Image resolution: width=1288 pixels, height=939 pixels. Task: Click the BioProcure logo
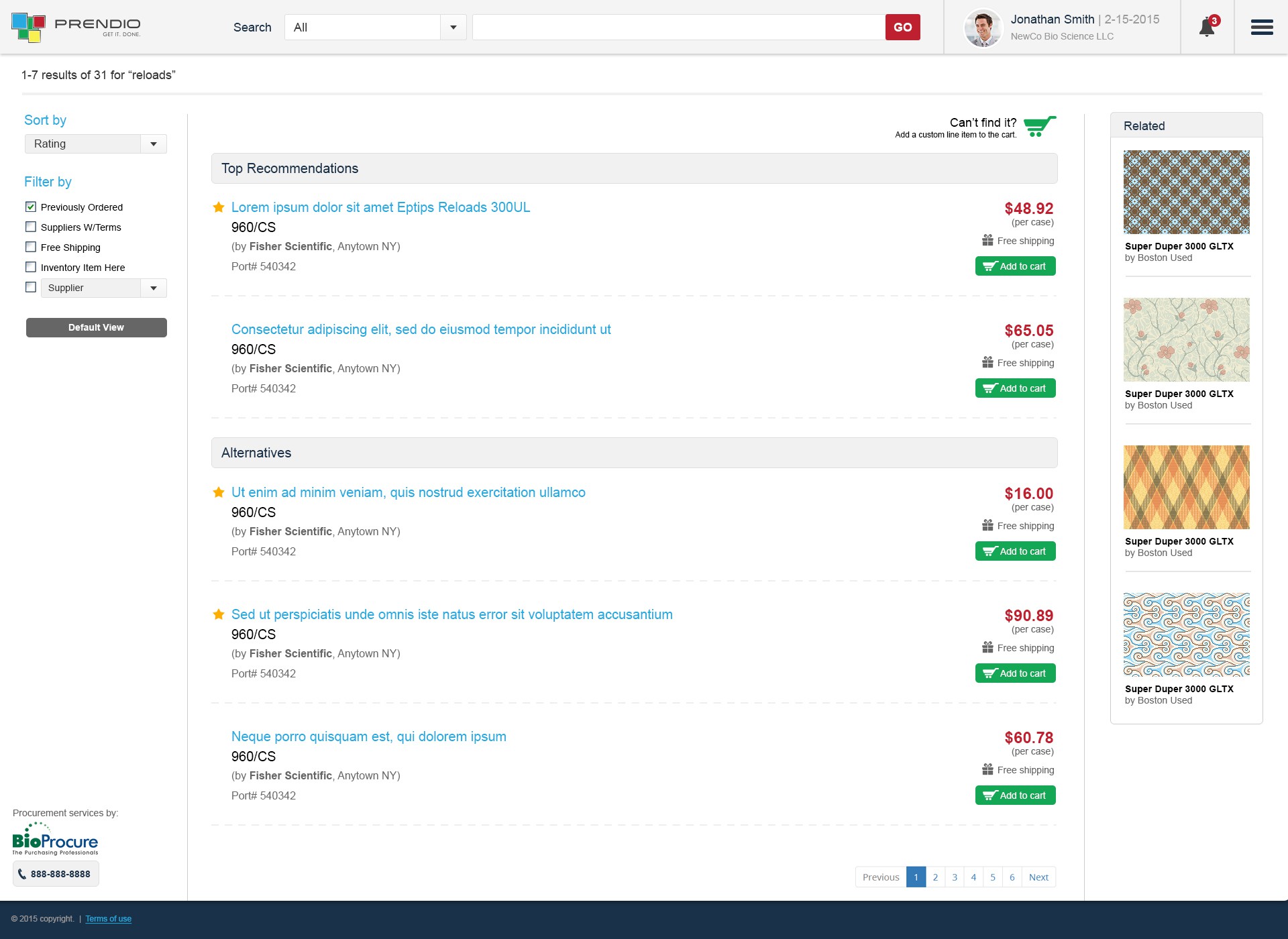tap(55, 840)
